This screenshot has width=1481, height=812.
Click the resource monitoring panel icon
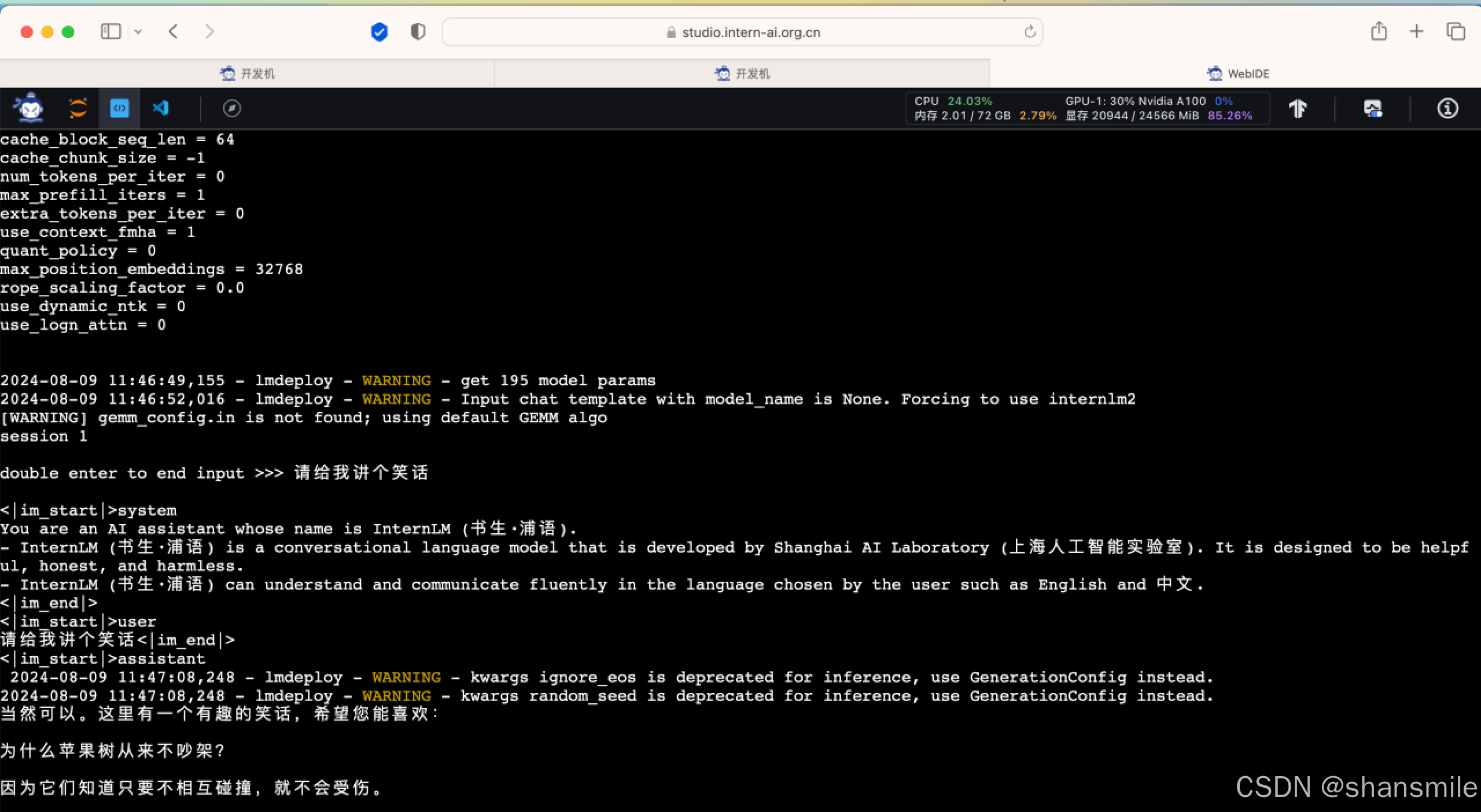tap(1373, 109)
